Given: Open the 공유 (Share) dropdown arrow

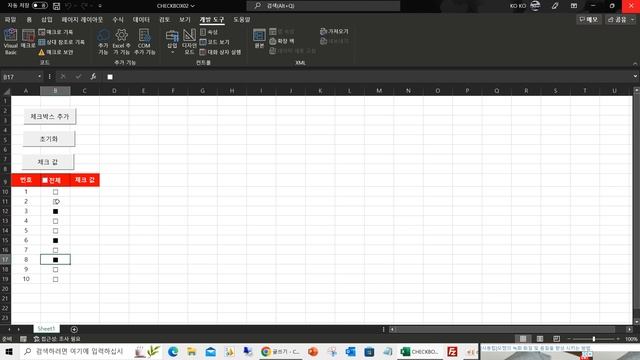Looking at the screenshot, I should click(x=633, y=20).
